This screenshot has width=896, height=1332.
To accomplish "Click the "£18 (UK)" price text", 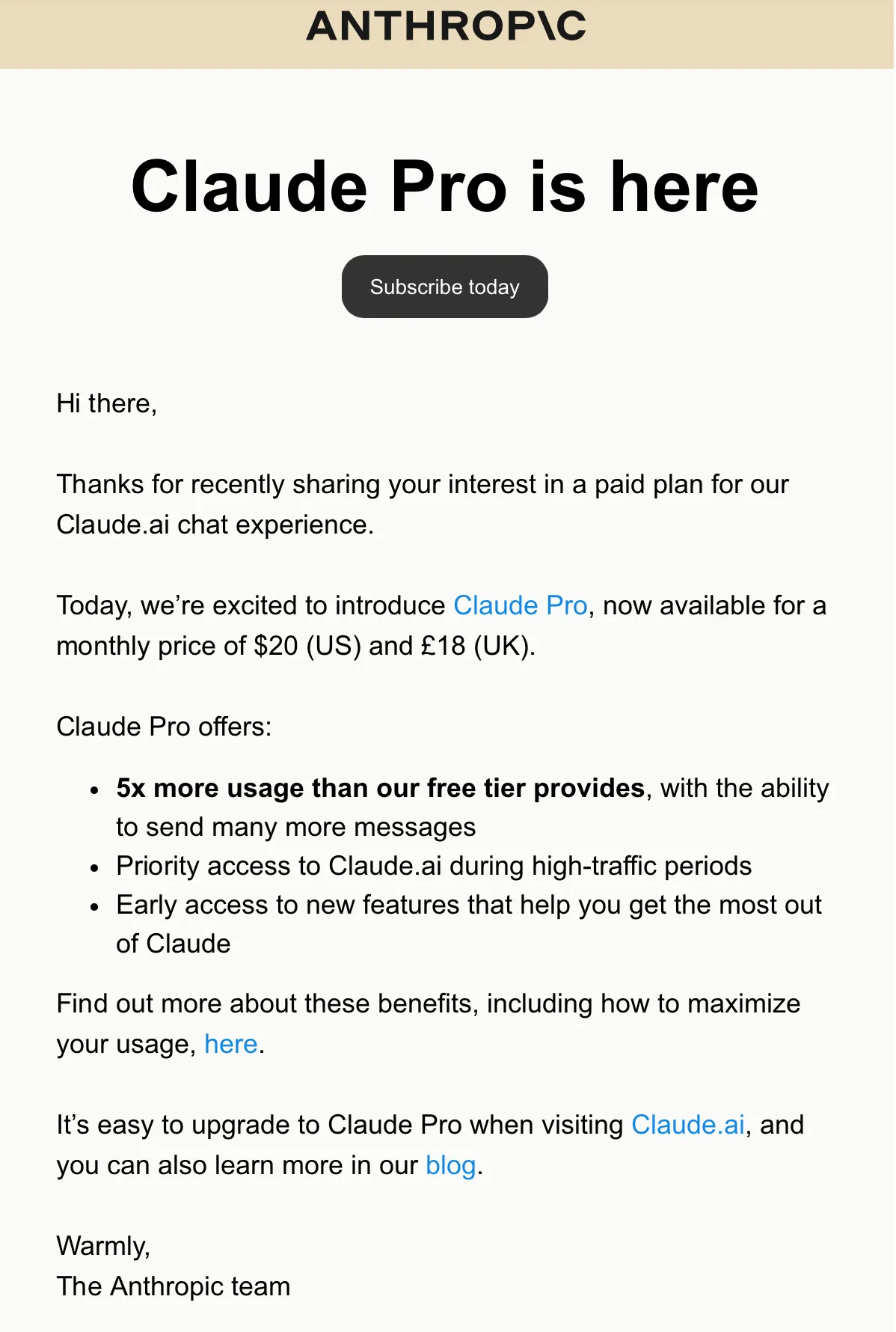I will pyautogui.click(x=476, y=646).
